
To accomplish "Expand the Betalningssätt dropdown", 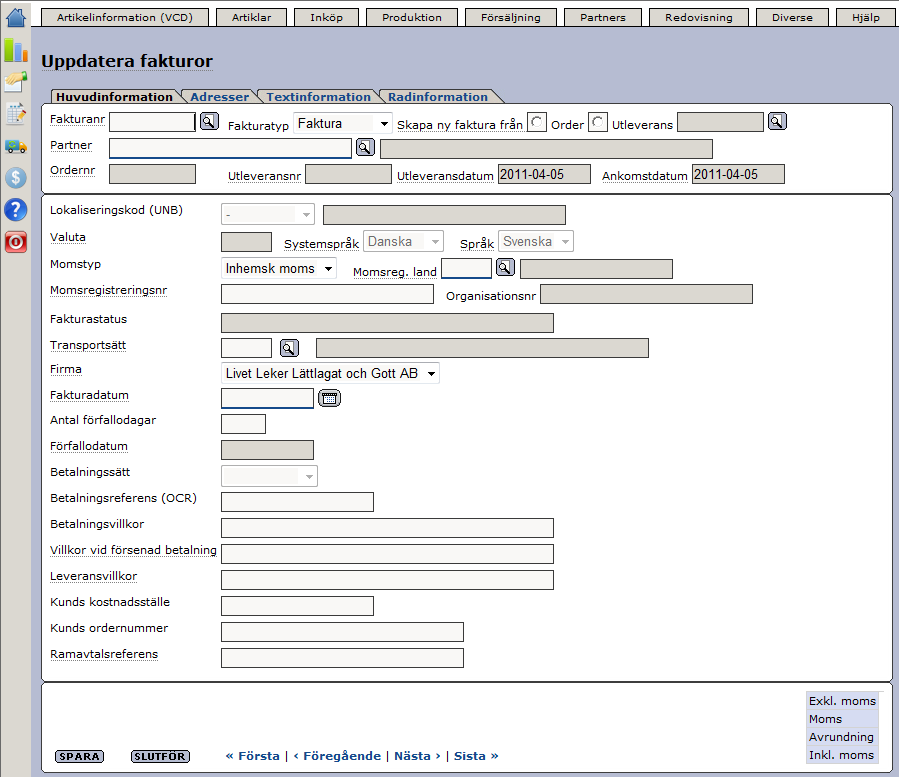I will pyautogui.click(x=269, y=476).
